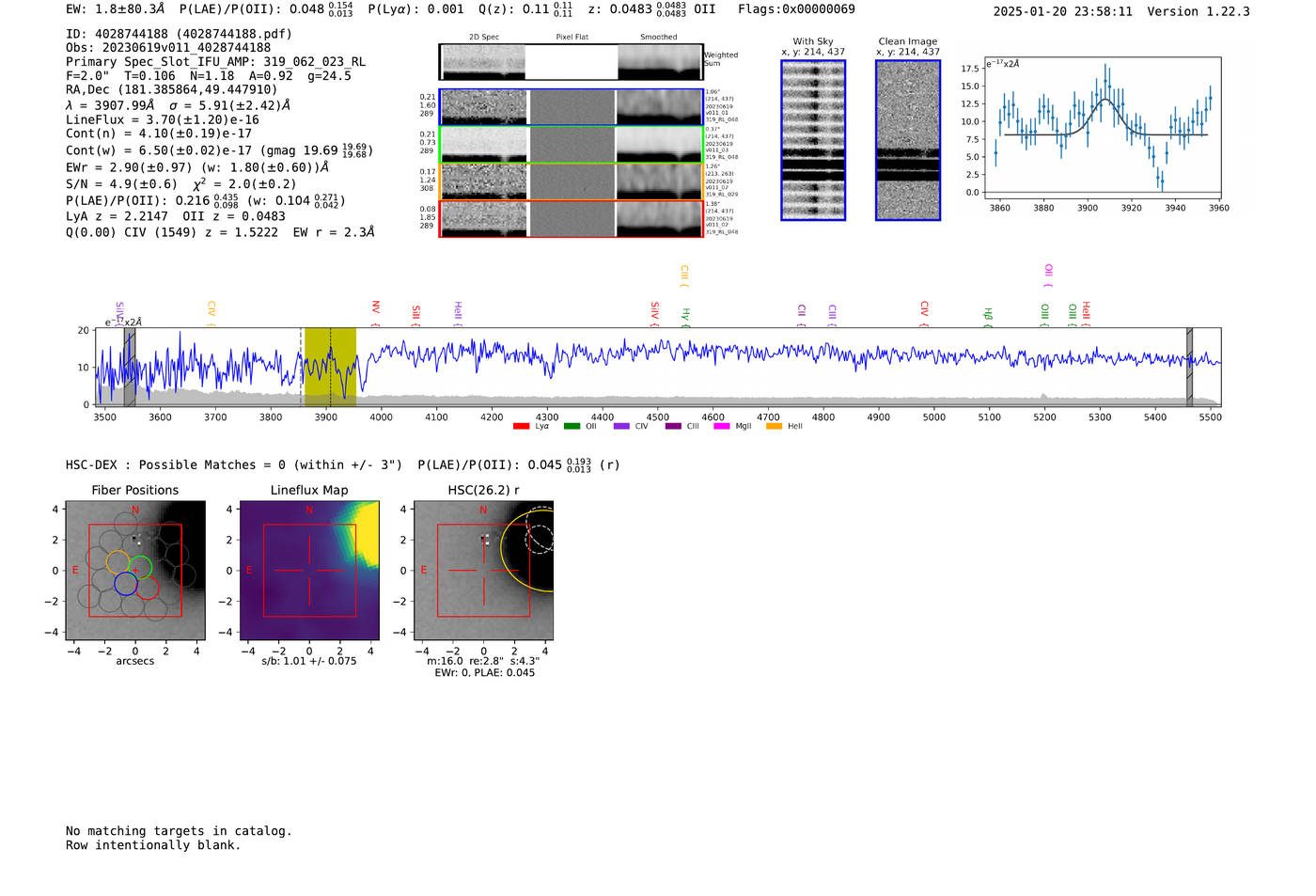Select the red NV line marker
Screen dimensions: 1316x896
(x=375, y=313)
